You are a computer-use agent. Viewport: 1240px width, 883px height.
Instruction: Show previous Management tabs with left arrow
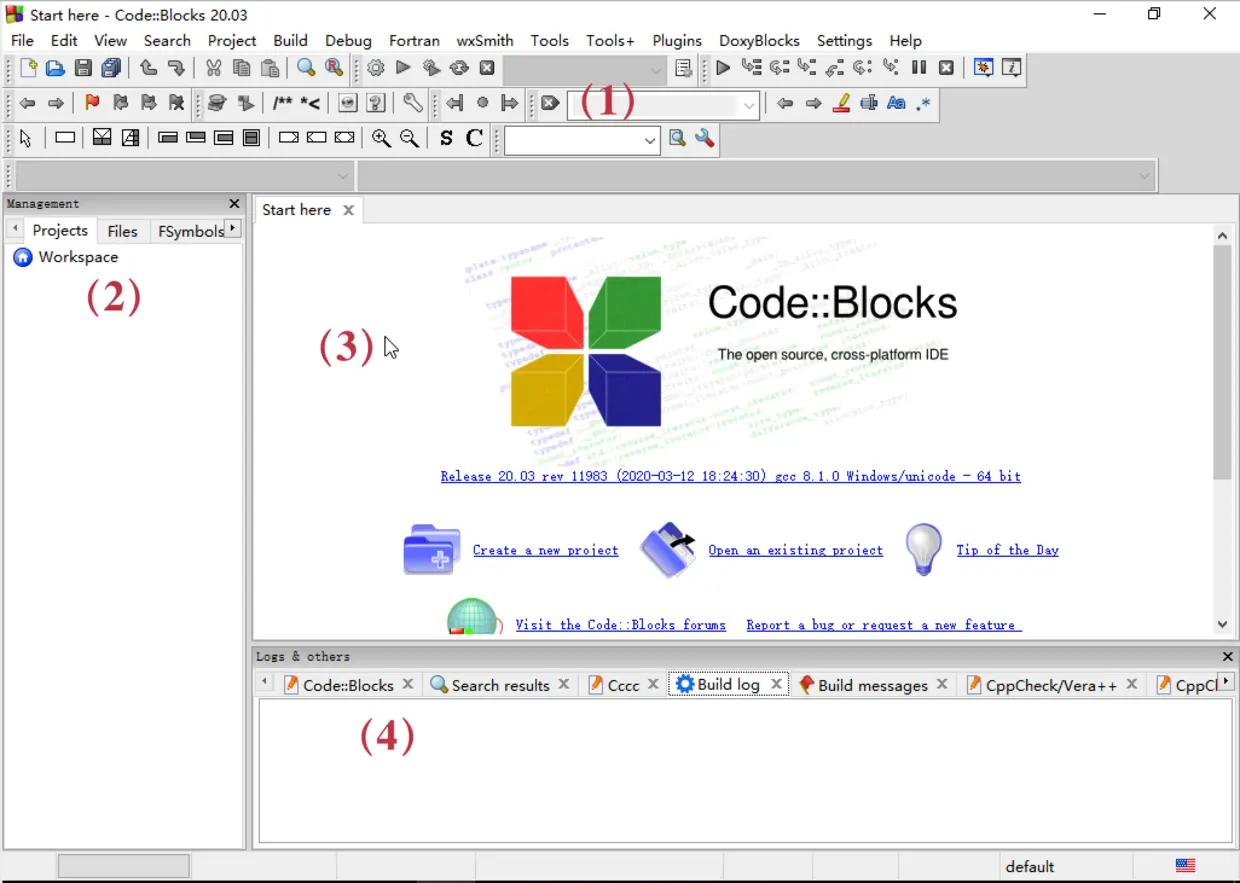(x=16, y=229)
